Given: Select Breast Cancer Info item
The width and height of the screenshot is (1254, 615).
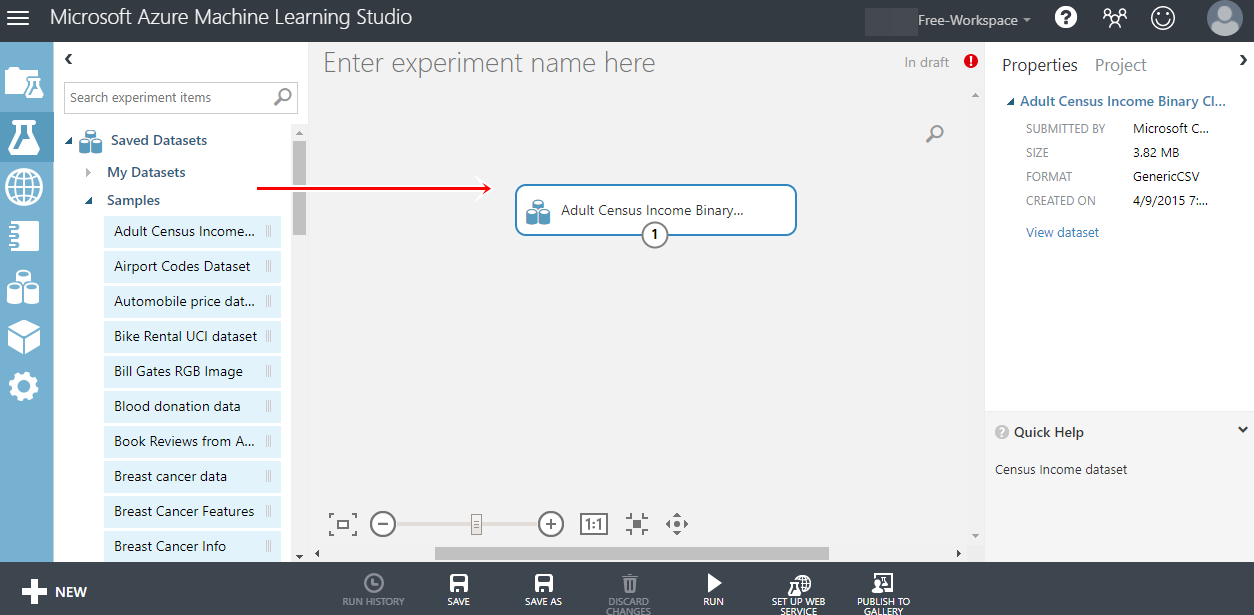Looking at the screenshot, I should point(192,546).
